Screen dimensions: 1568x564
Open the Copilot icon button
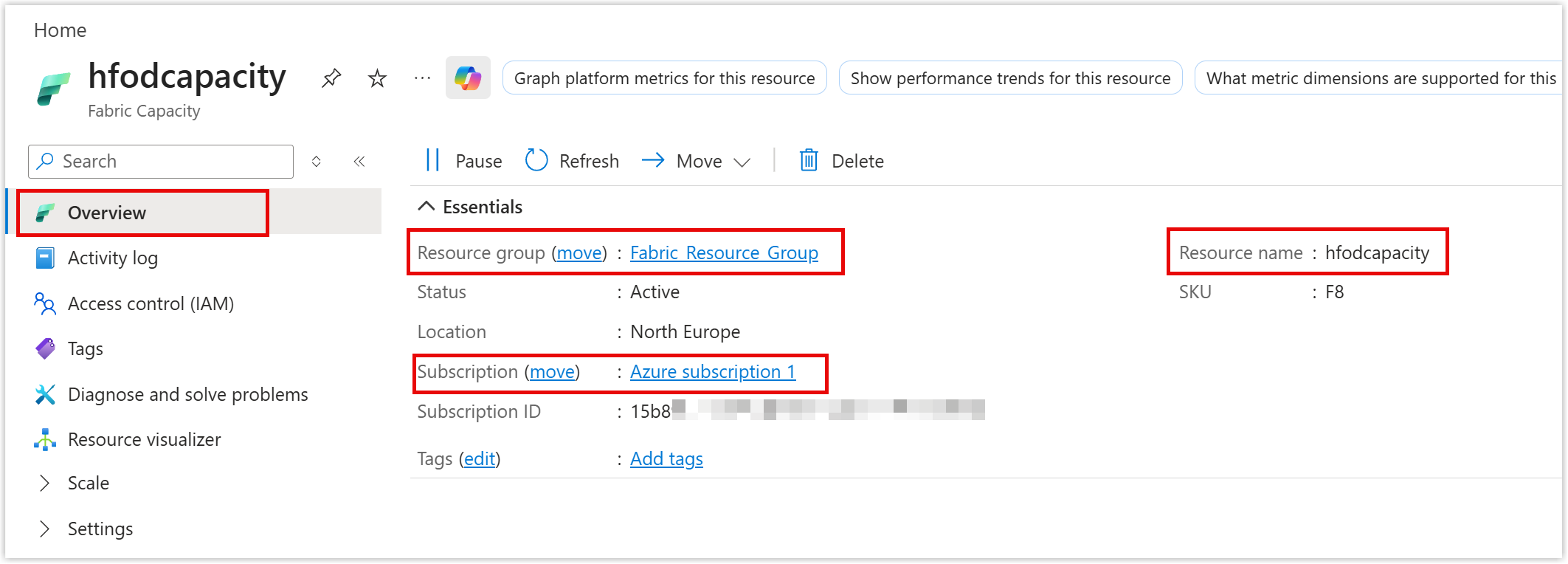468,78
